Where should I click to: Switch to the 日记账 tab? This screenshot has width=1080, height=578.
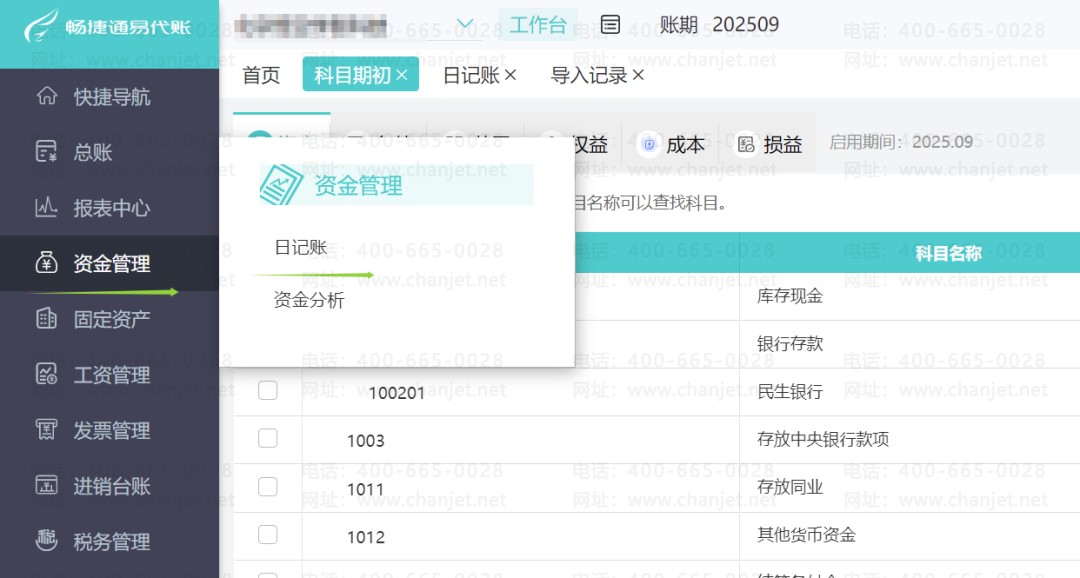pos(471,74)
